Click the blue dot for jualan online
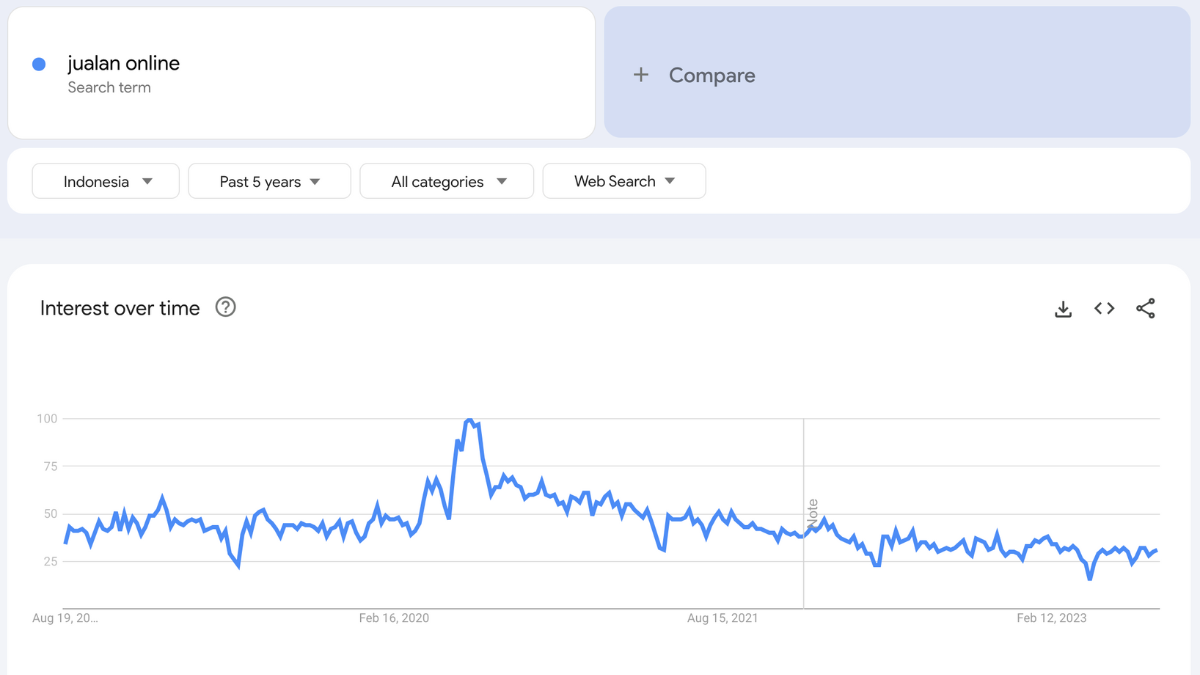Screen dimensions: 1200x675 39,64
